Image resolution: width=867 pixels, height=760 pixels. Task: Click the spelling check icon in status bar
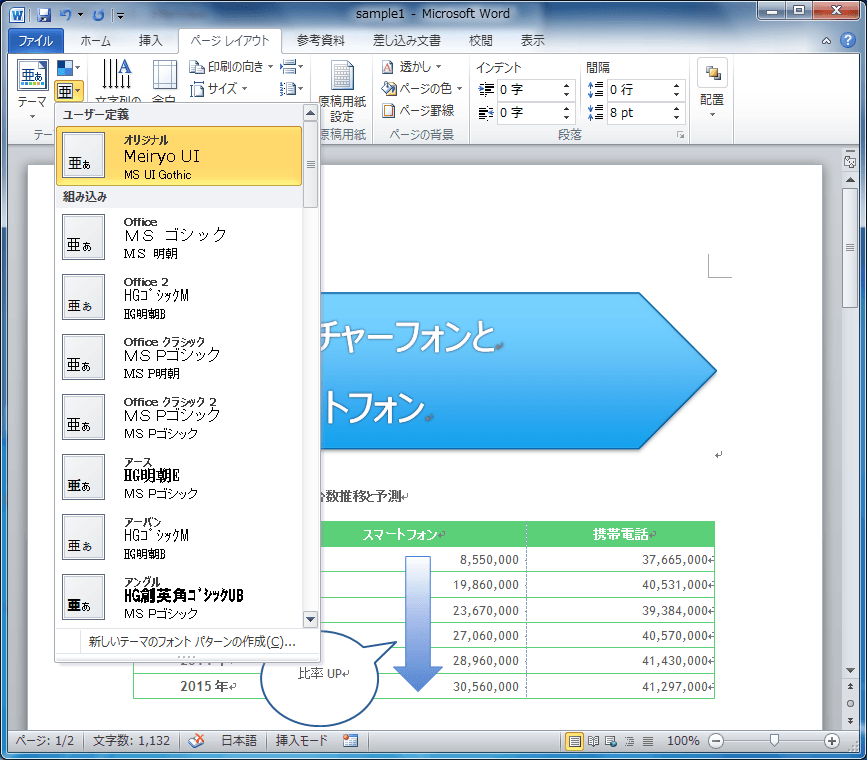(196, 741)
